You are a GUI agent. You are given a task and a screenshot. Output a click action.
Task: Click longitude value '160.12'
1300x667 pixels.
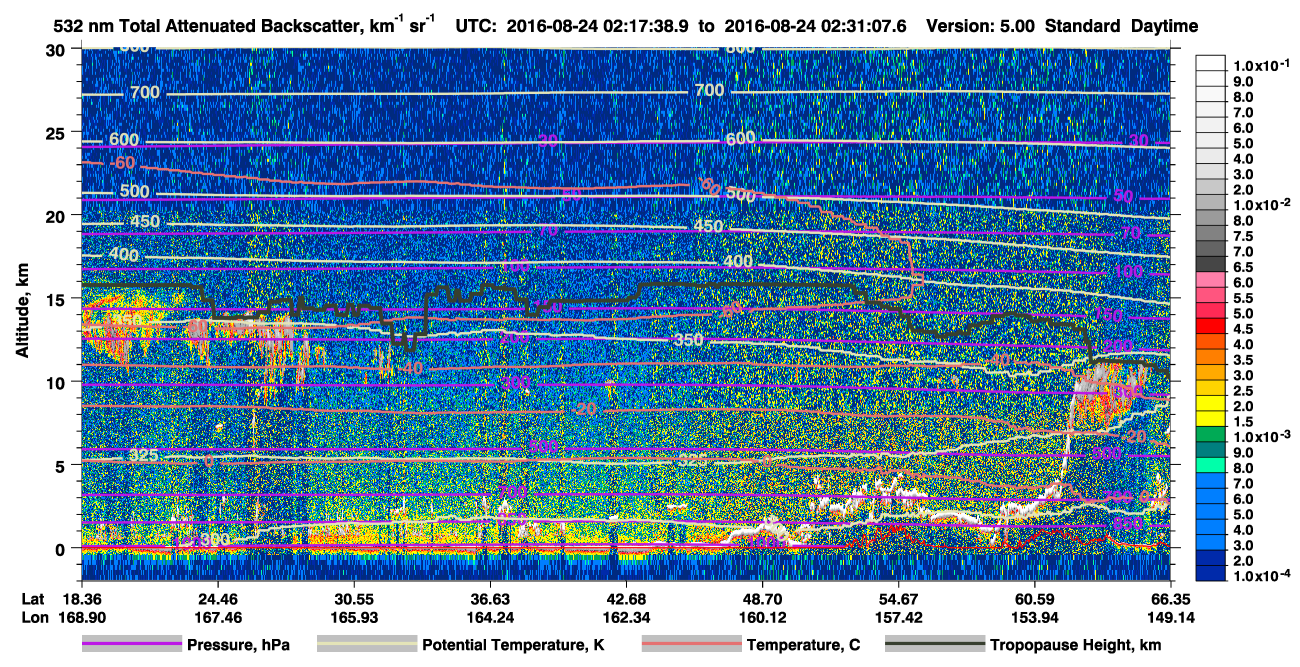762,616
